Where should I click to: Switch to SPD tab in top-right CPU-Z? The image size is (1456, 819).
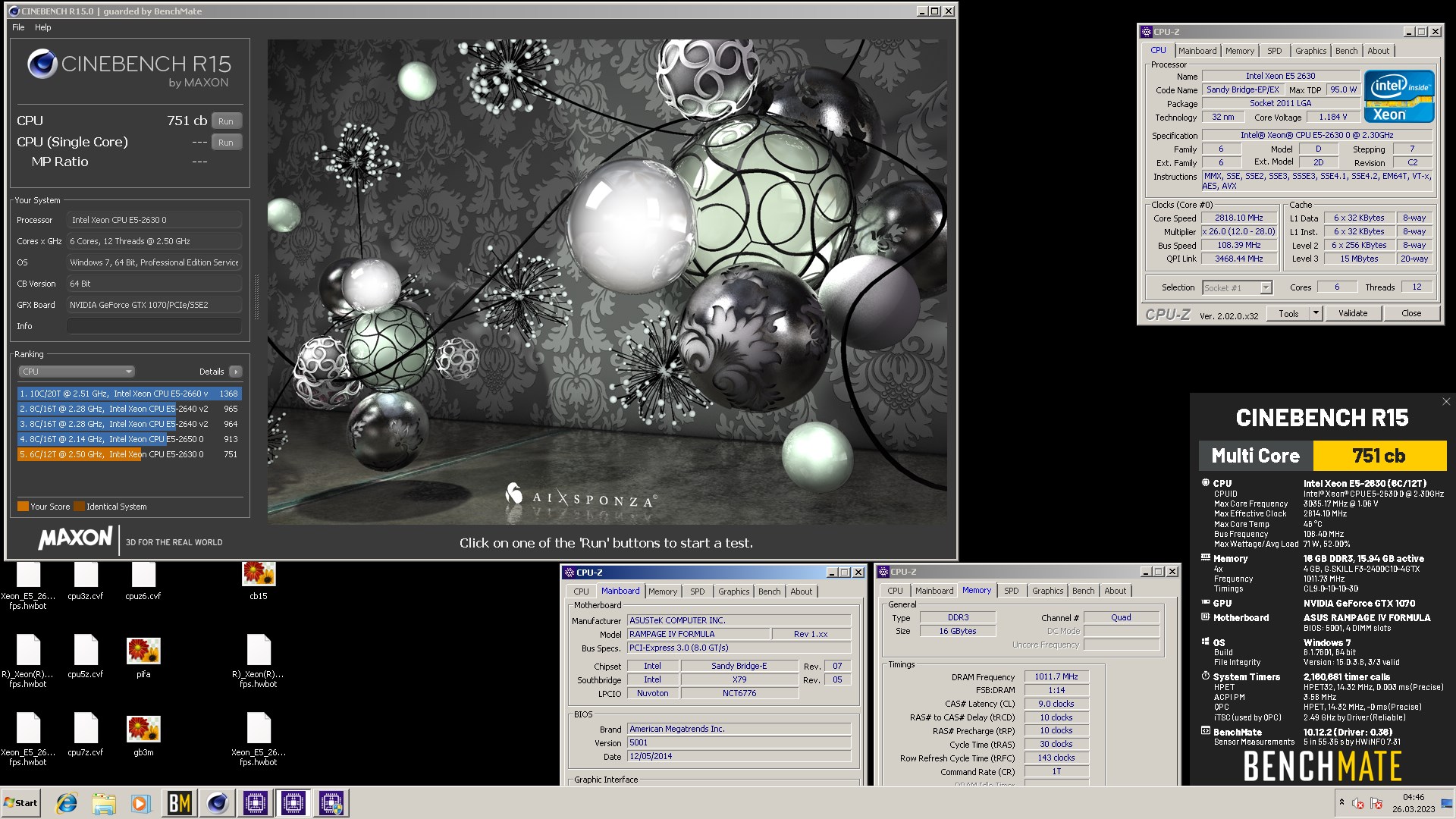pyautogui.click(x=1274, y=51)
